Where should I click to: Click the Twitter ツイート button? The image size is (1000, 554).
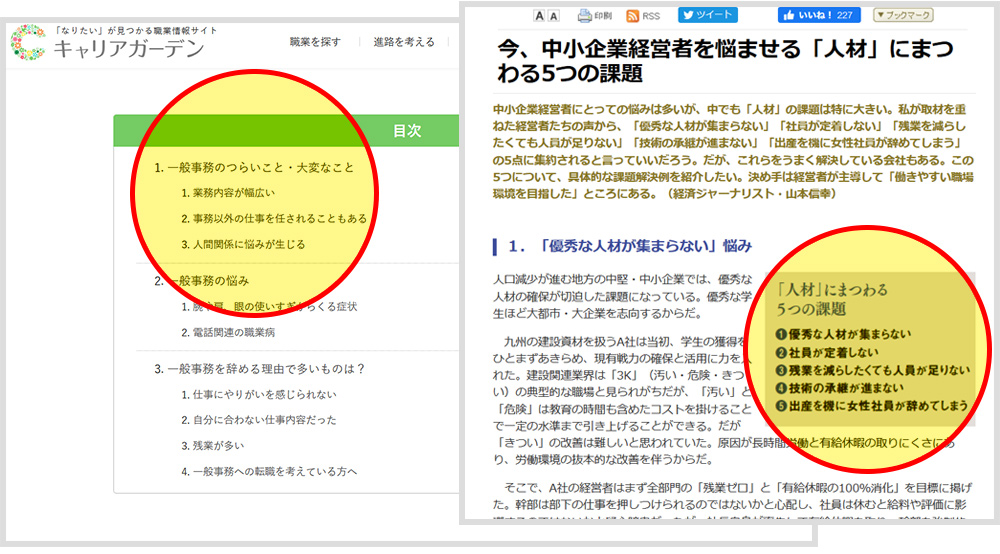(708, 15)
